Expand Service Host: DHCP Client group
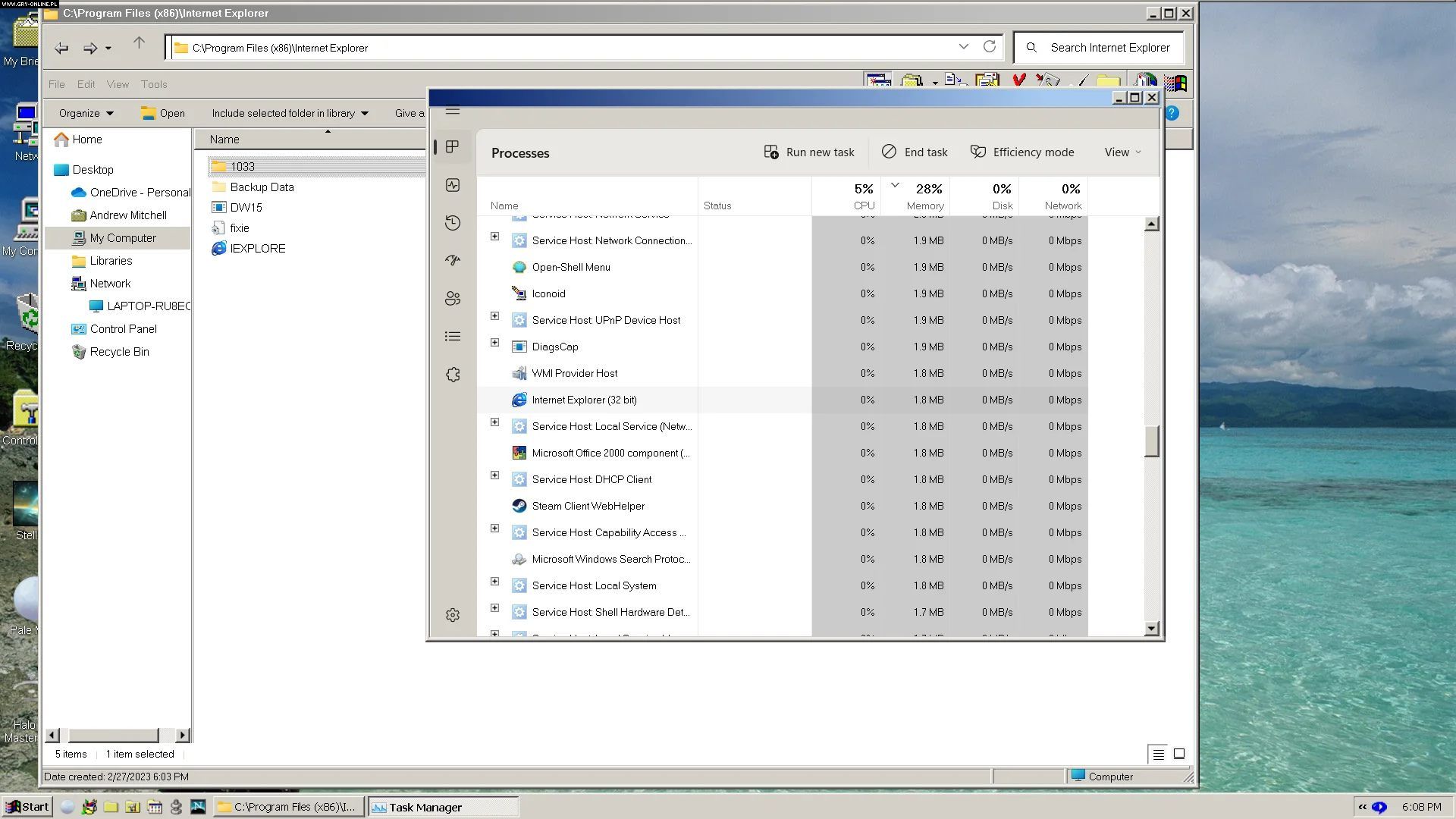 495,475
